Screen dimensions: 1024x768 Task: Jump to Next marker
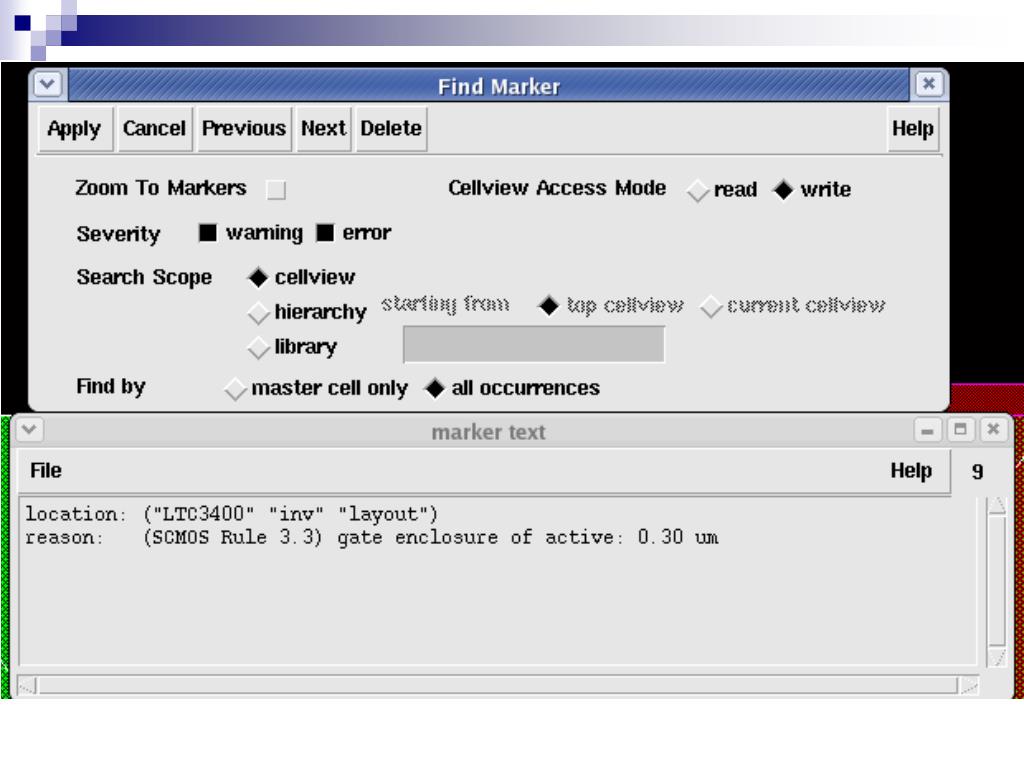pos(324,129)
